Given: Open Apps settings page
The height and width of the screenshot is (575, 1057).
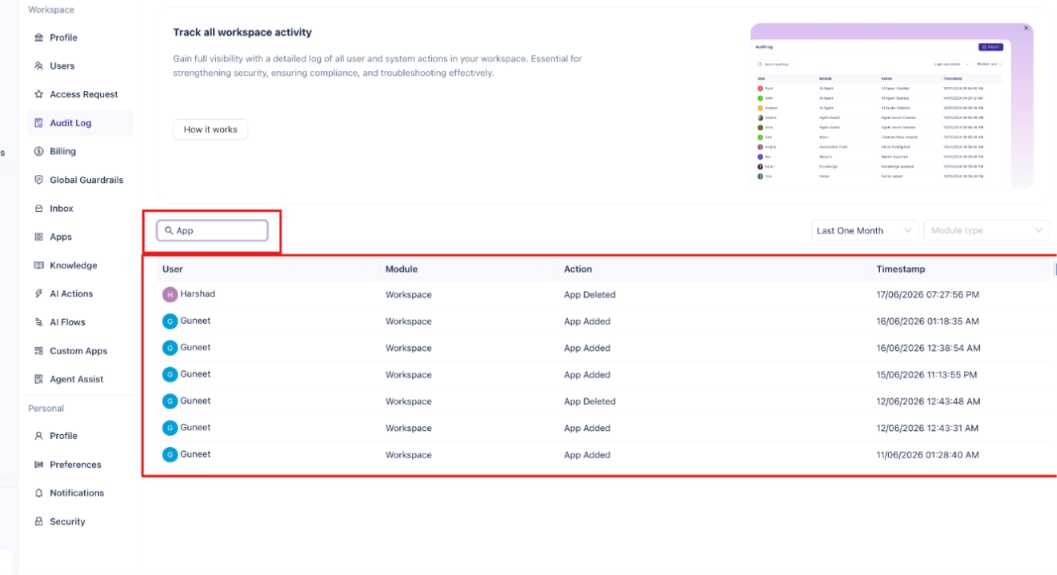Looking at the screenshot, I should pyautogui.click(x=80, y=237).
